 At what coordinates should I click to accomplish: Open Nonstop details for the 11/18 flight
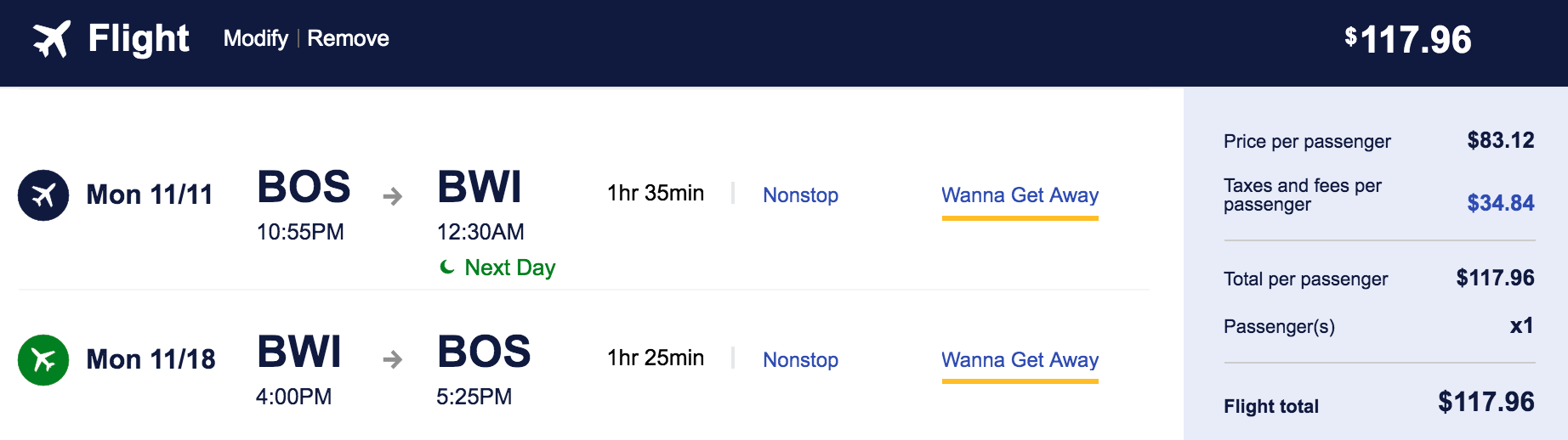point(800,360)
